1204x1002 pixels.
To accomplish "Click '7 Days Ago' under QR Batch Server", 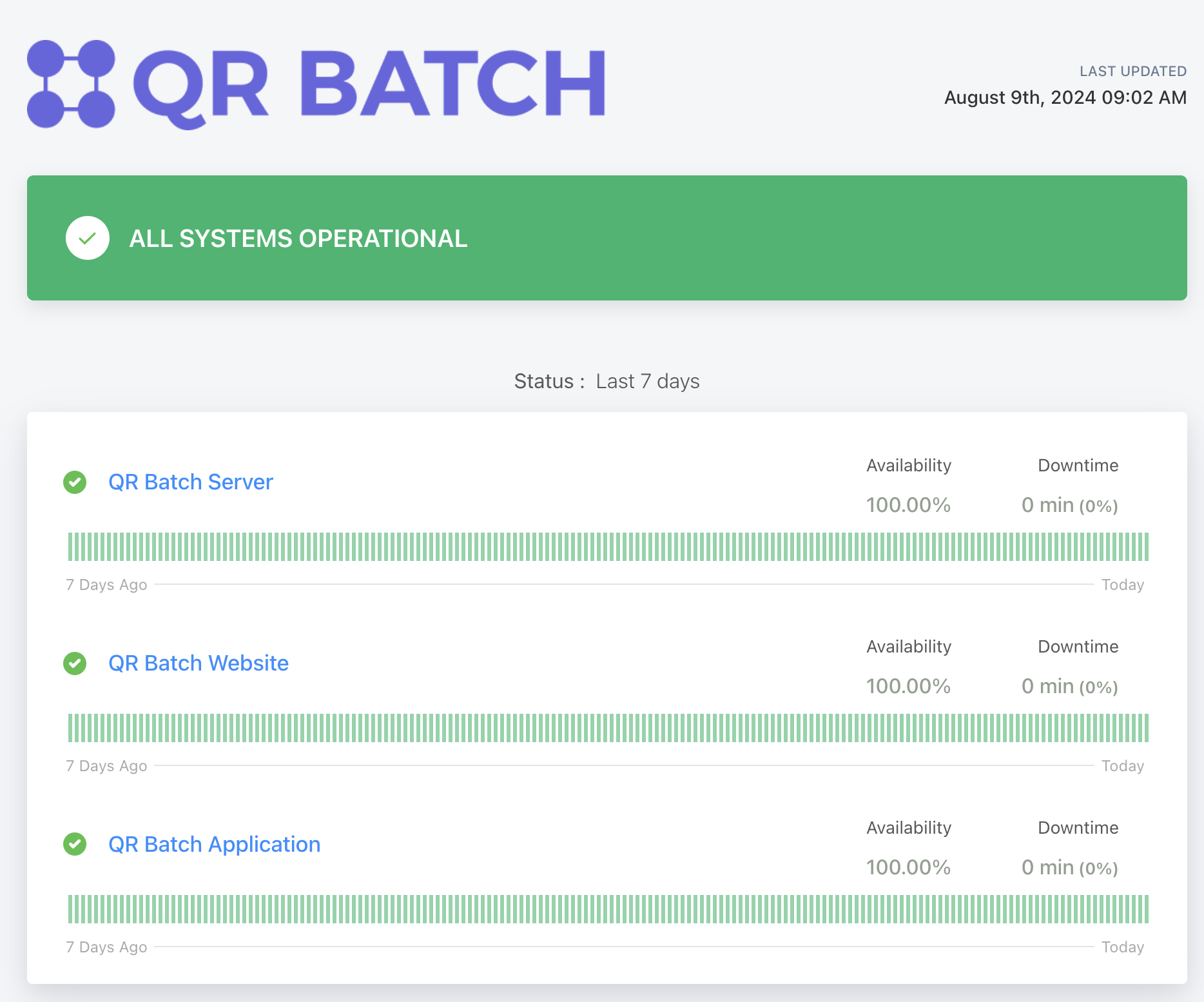I will 106,585.
